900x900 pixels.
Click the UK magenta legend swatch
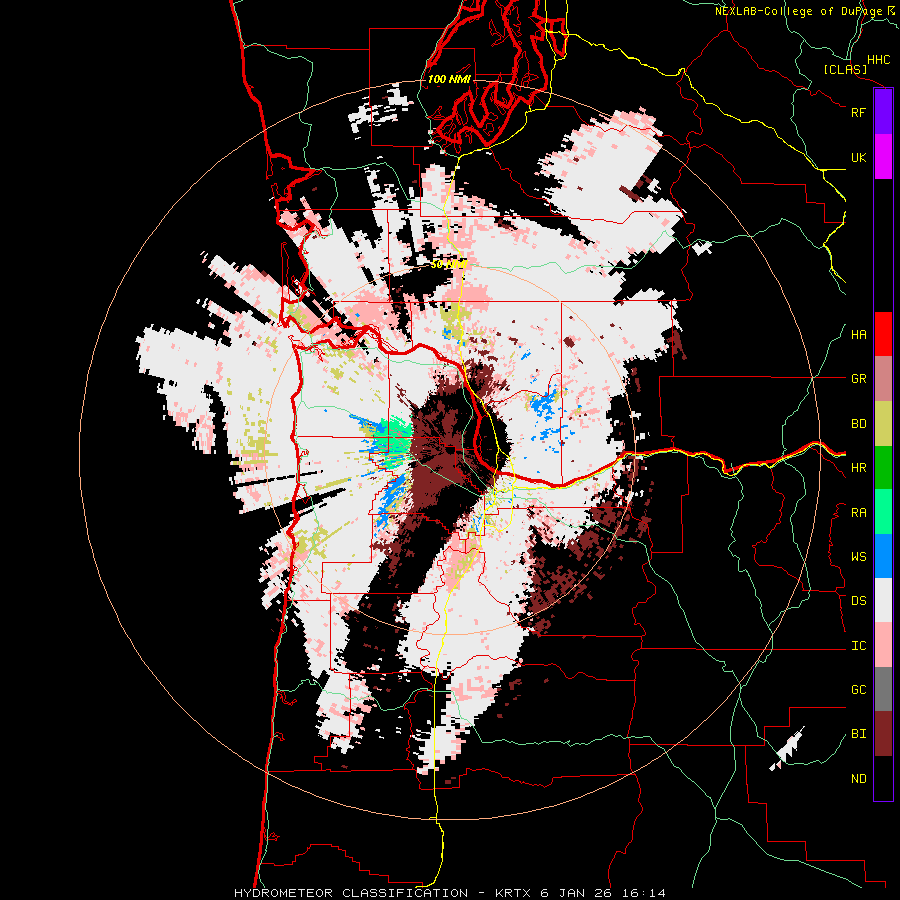point(883,157)
